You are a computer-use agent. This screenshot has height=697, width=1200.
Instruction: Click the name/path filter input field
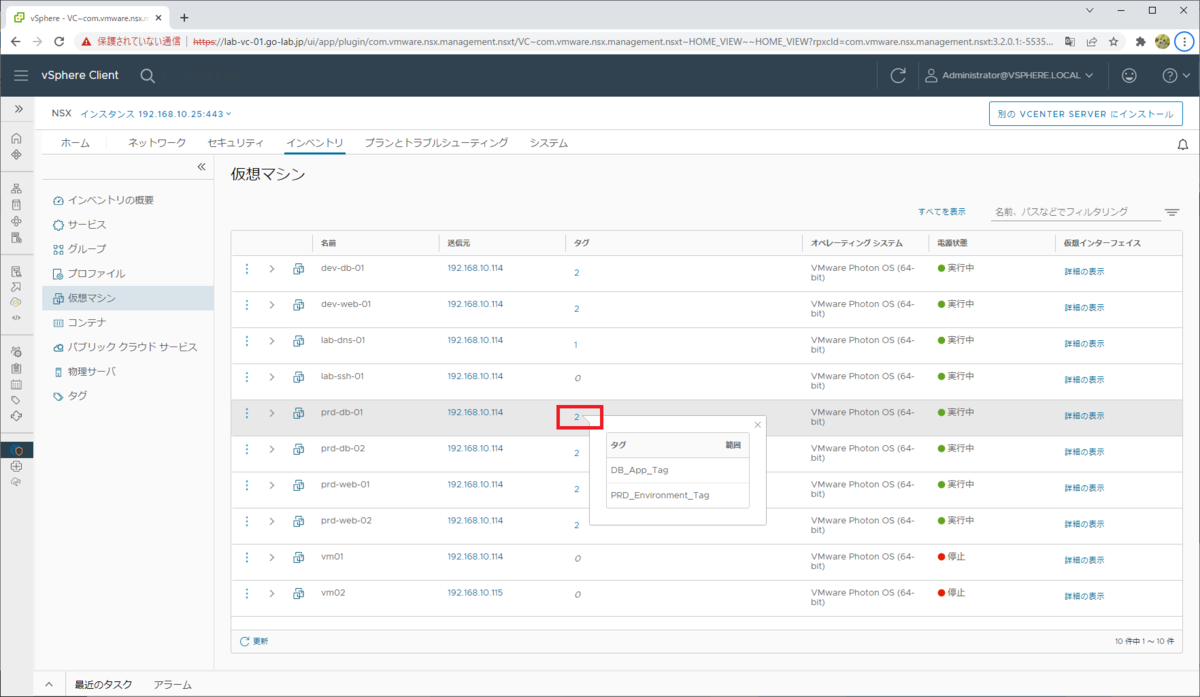[1075, 212]
